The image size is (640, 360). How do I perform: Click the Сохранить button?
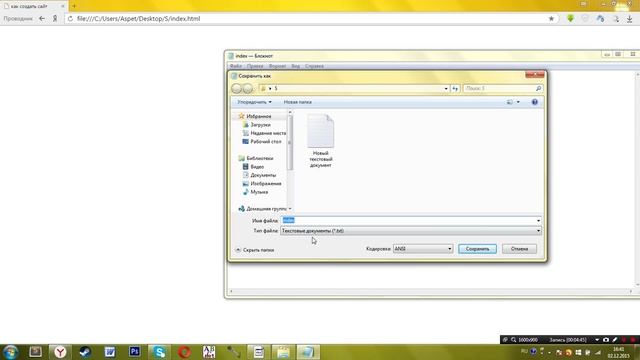[477, 249]
